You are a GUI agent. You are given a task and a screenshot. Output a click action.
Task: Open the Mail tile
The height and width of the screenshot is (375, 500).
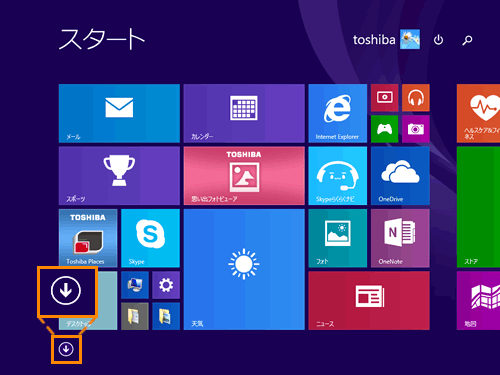coord(119,113)
